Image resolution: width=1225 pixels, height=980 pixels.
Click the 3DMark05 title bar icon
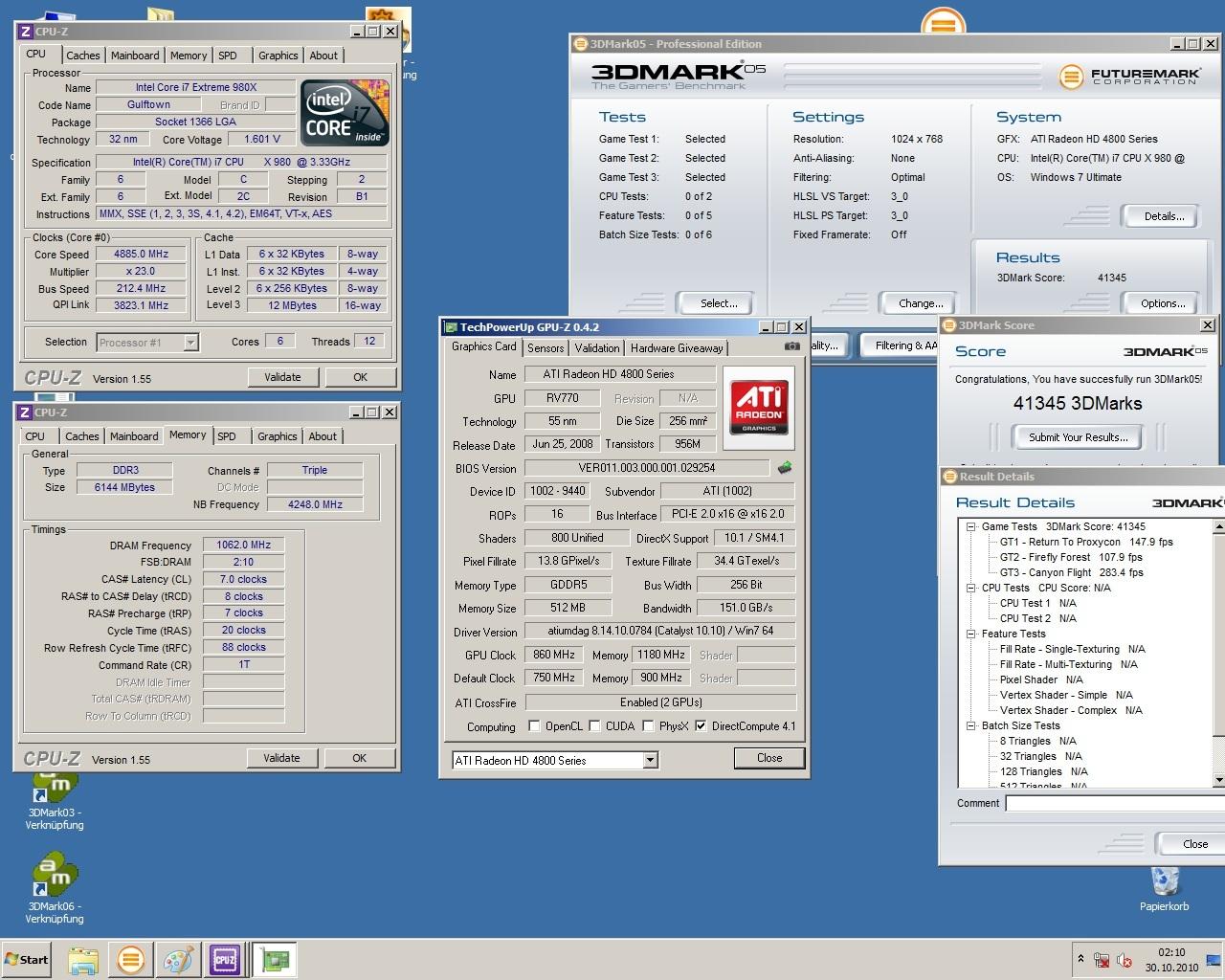point(580,44)
